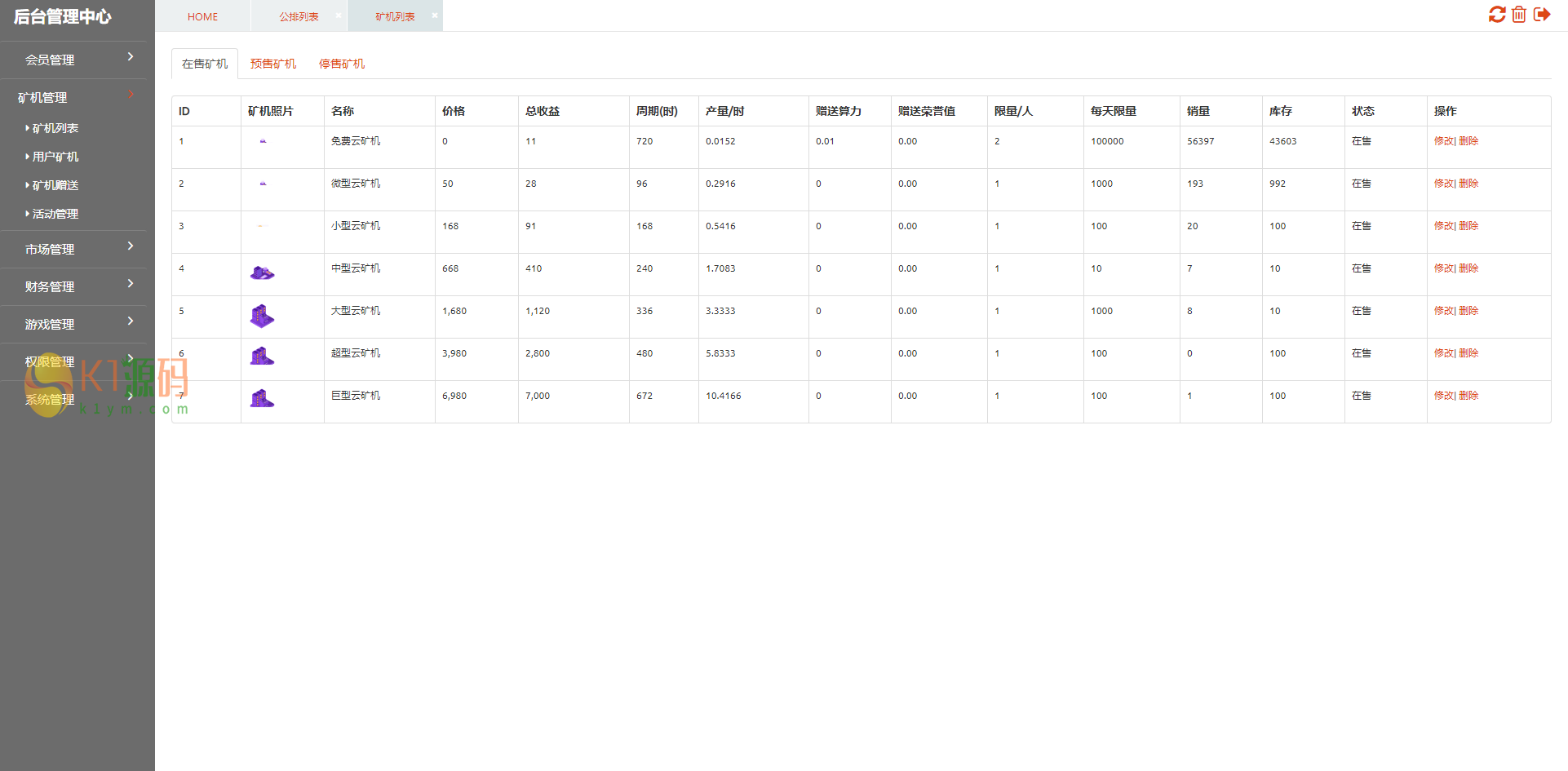Screen dimensions: 1568x771
Task: Select the 矿机列表 top tab
Action: click(x=395, y=16)
